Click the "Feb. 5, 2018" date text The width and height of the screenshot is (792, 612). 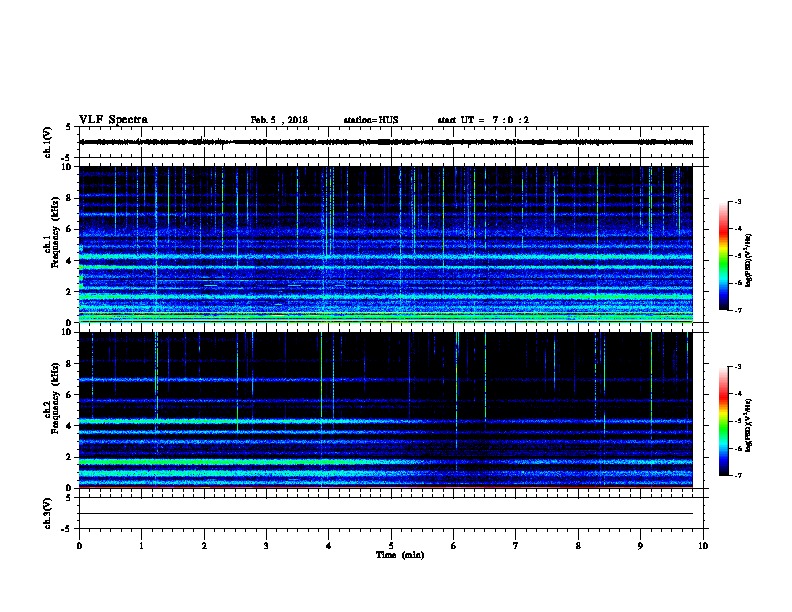(279, 120)
